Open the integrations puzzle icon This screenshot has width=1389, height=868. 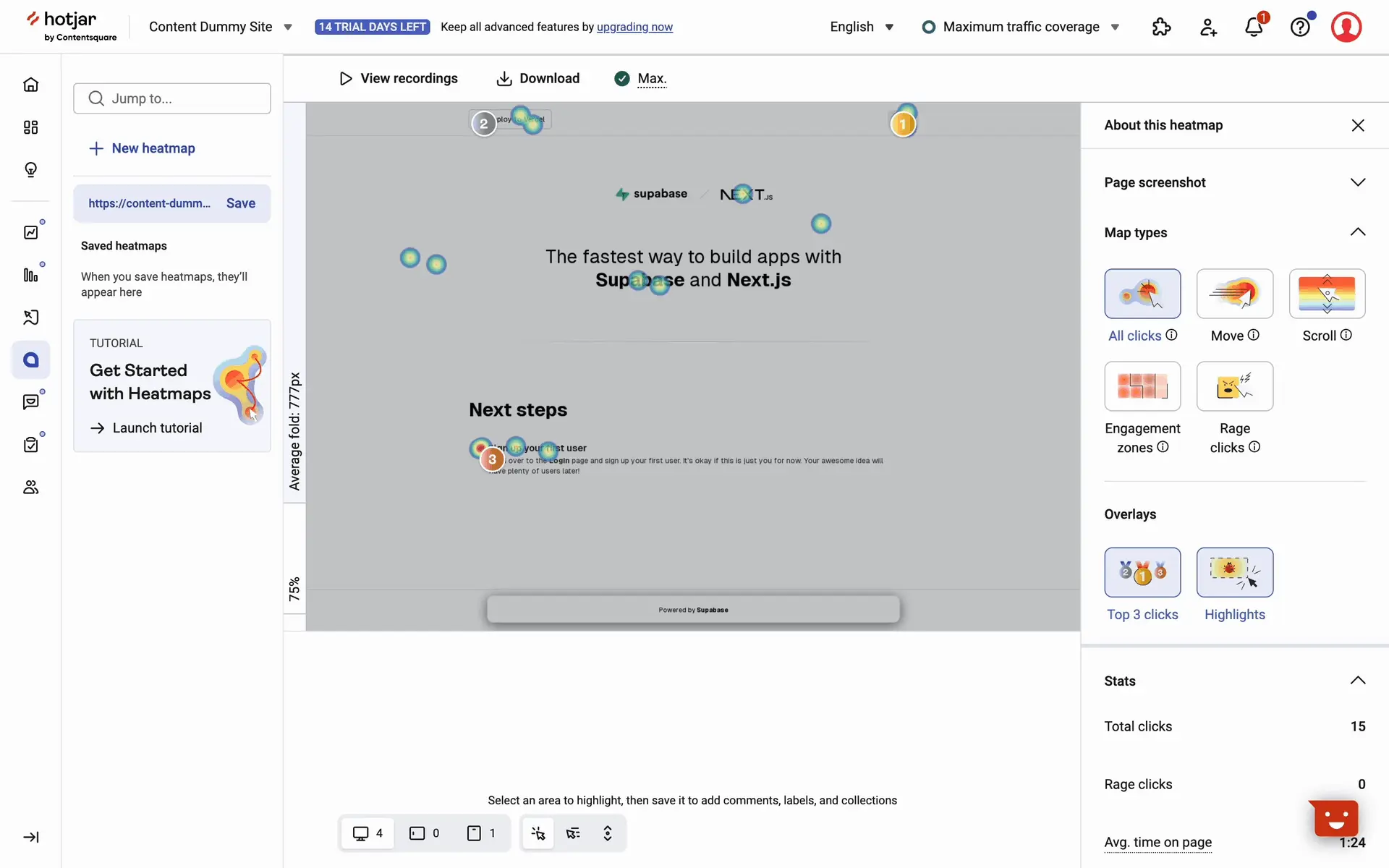tap(1161, 27)
